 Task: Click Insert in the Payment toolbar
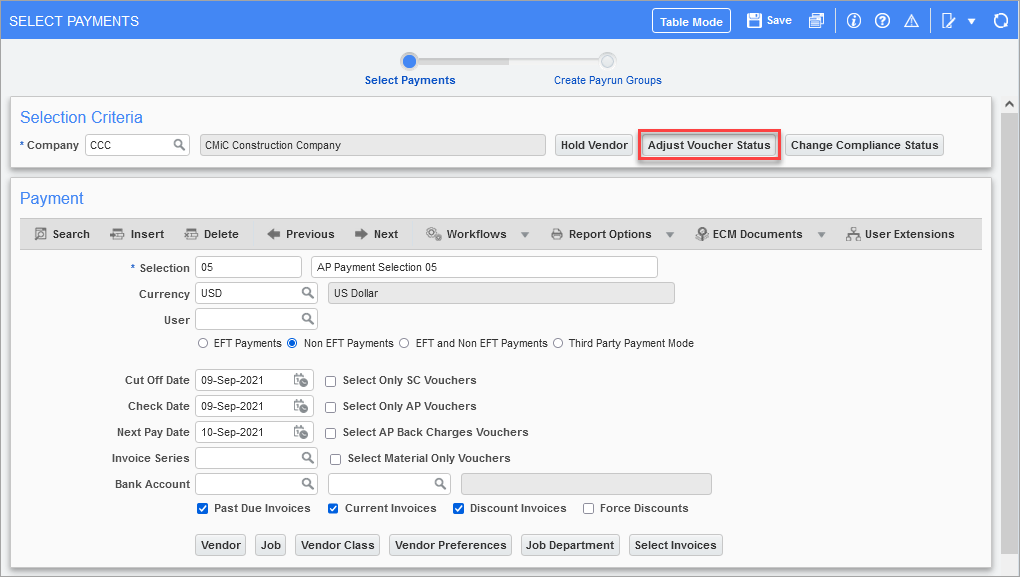(x=137, y=234)
